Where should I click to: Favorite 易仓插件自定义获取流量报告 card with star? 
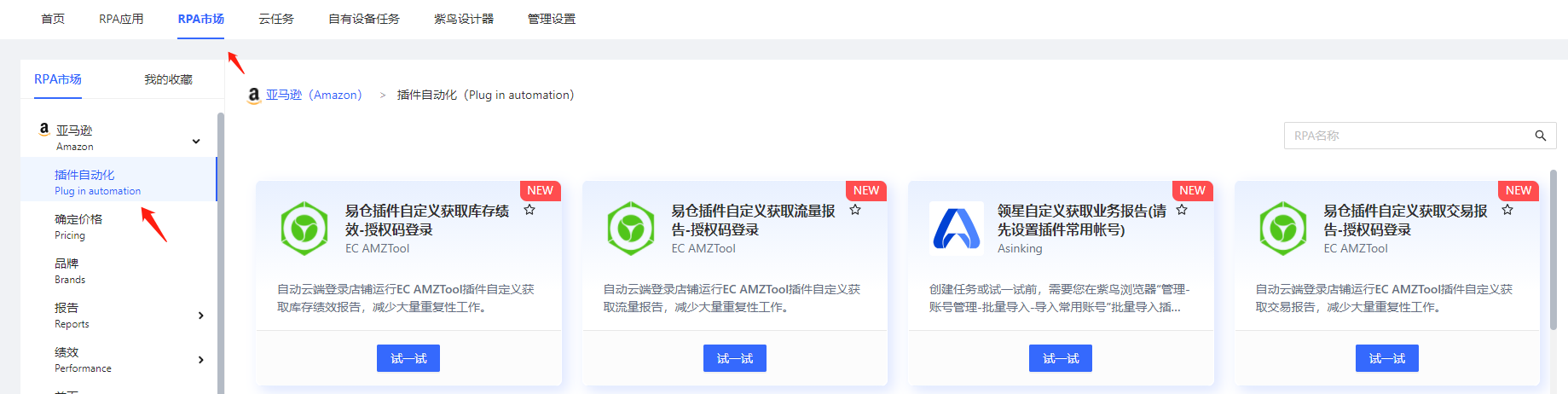[855, 210]
